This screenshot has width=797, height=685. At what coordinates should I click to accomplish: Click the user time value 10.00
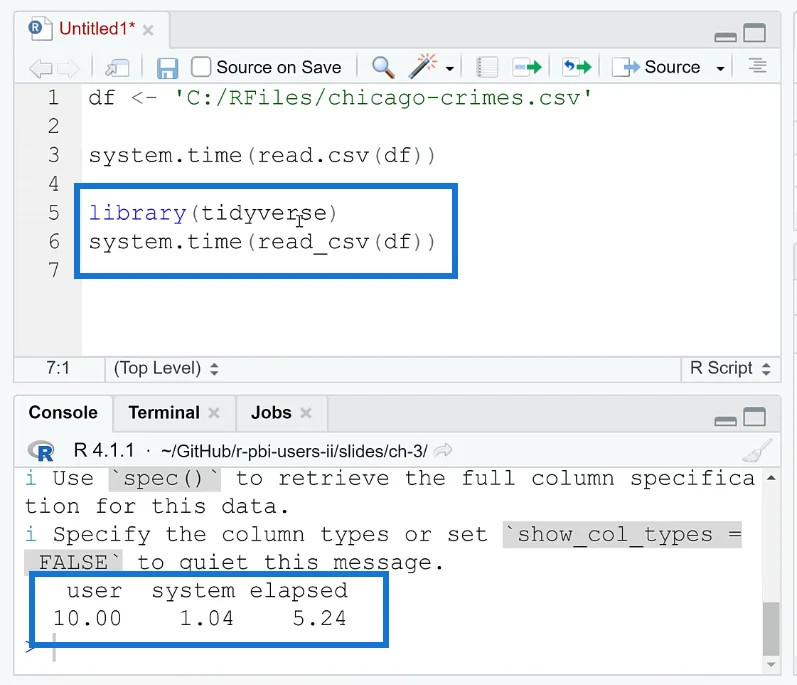[87, 618]
